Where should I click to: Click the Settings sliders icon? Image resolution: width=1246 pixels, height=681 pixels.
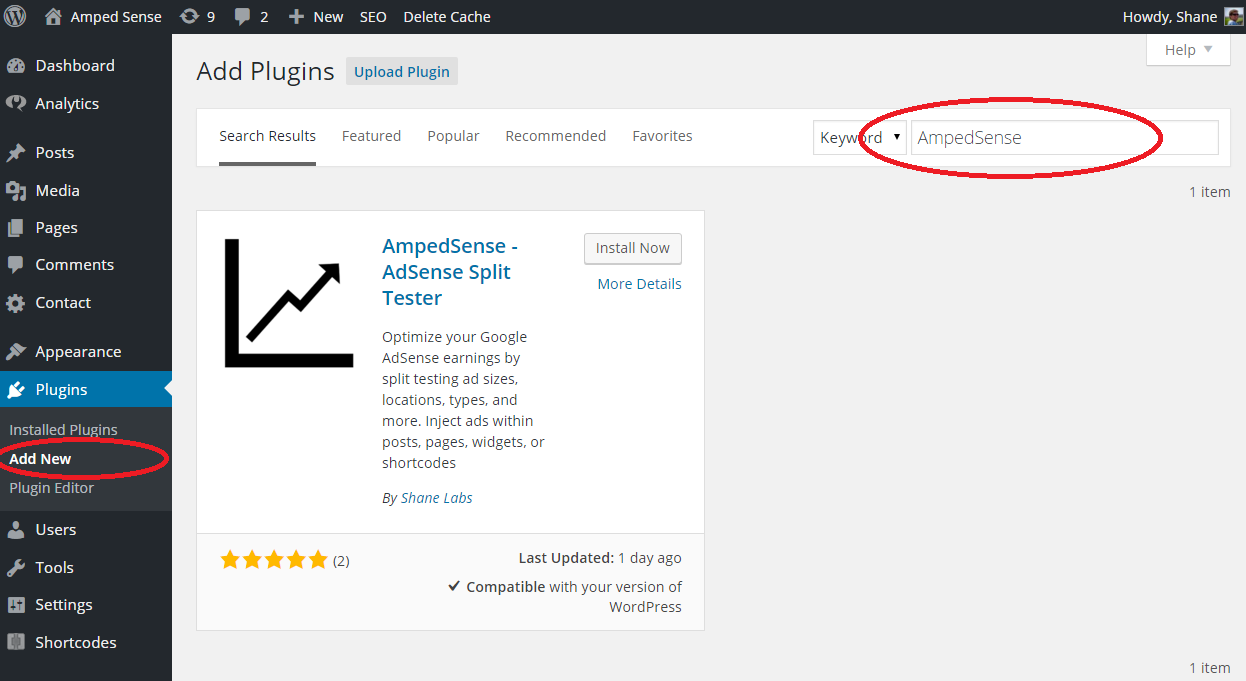(x=16, y=605)
